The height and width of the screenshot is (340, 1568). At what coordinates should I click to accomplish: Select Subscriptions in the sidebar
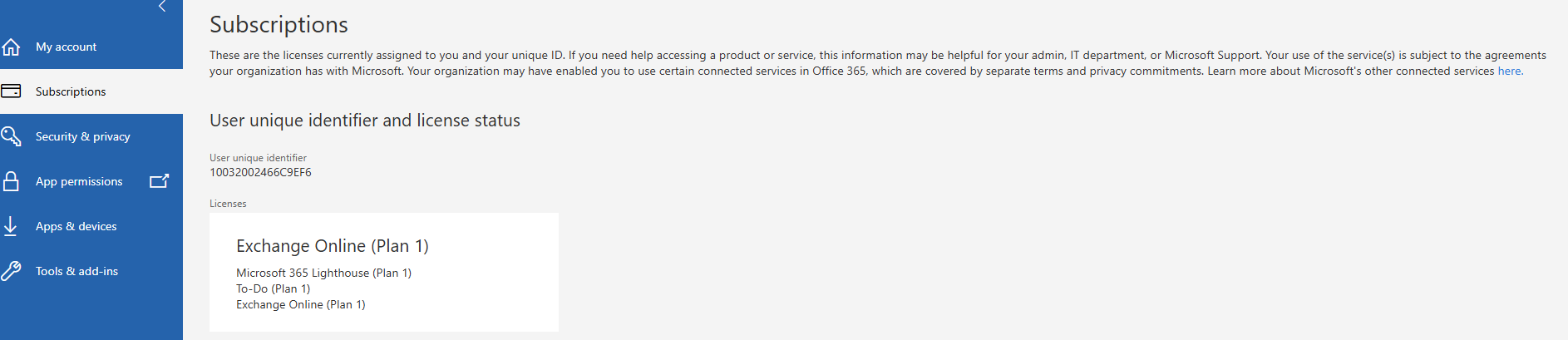click(71, 91)
